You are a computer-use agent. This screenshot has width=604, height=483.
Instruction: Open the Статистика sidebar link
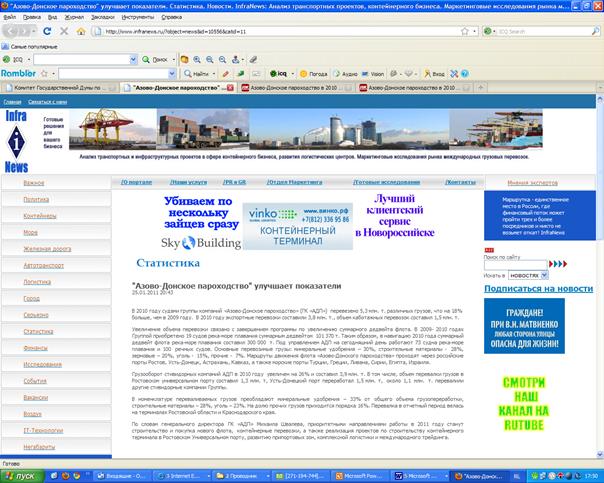tap(38, 331)
